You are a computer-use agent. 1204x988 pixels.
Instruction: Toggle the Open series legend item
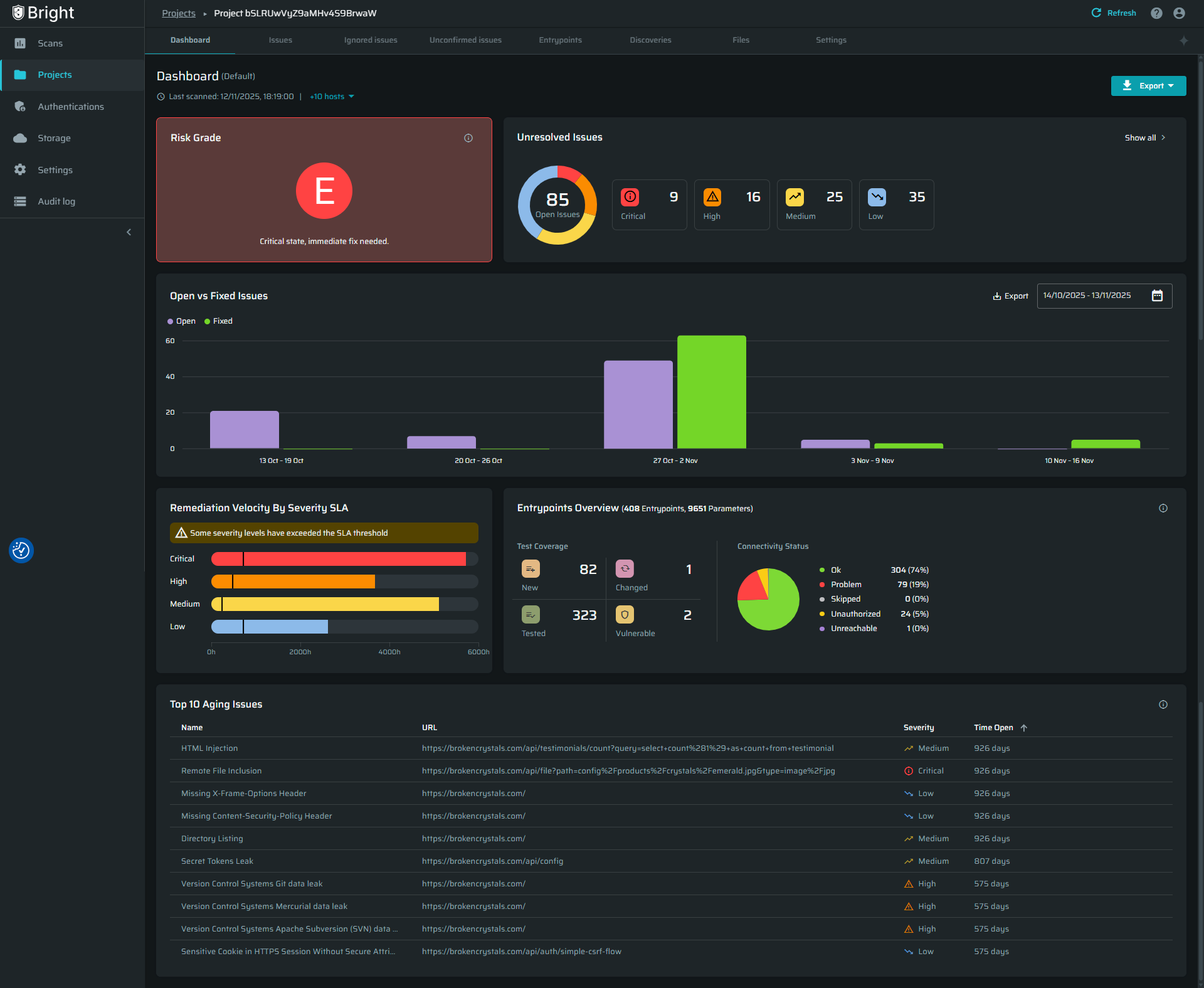[x=182, y=321]
